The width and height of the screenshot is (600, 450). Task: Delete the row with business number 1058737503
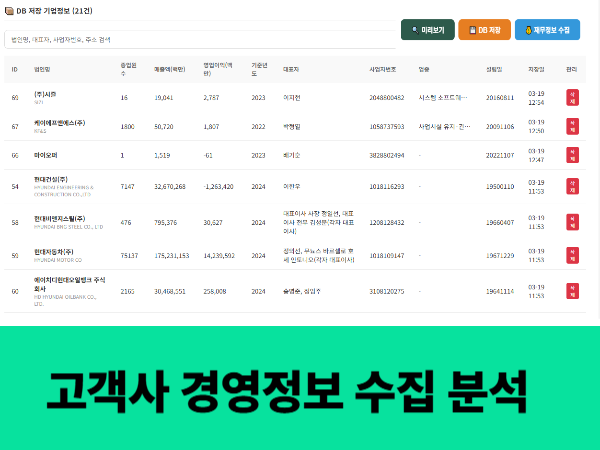click(x=572, y=126)
